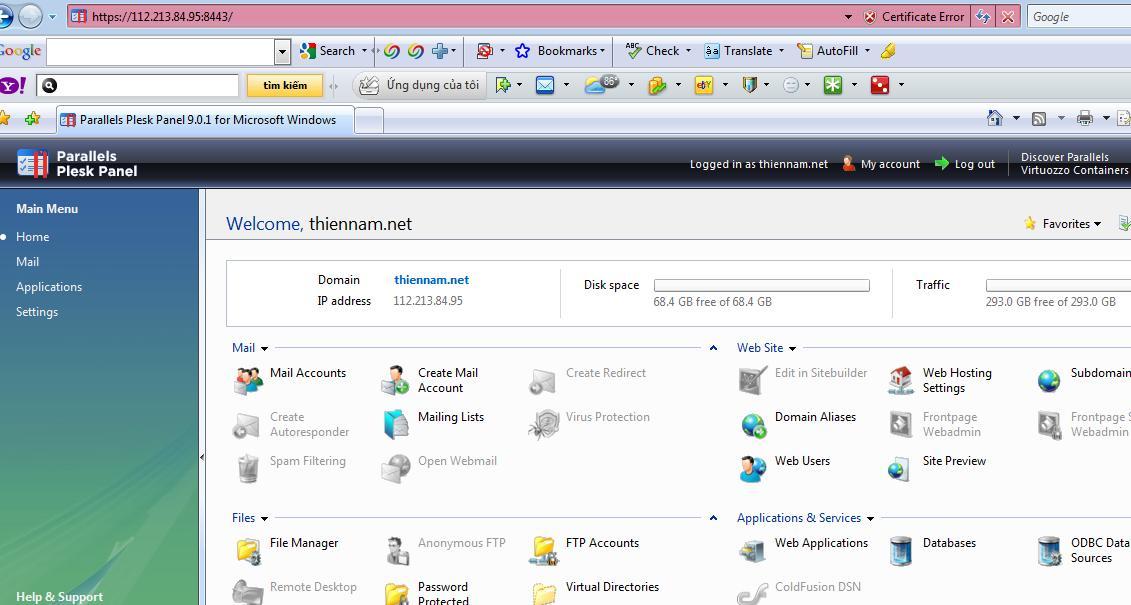Click the Virtual Directories folder icon
The width and height of the screenshot is (1131, 605).
coord(544,593)
